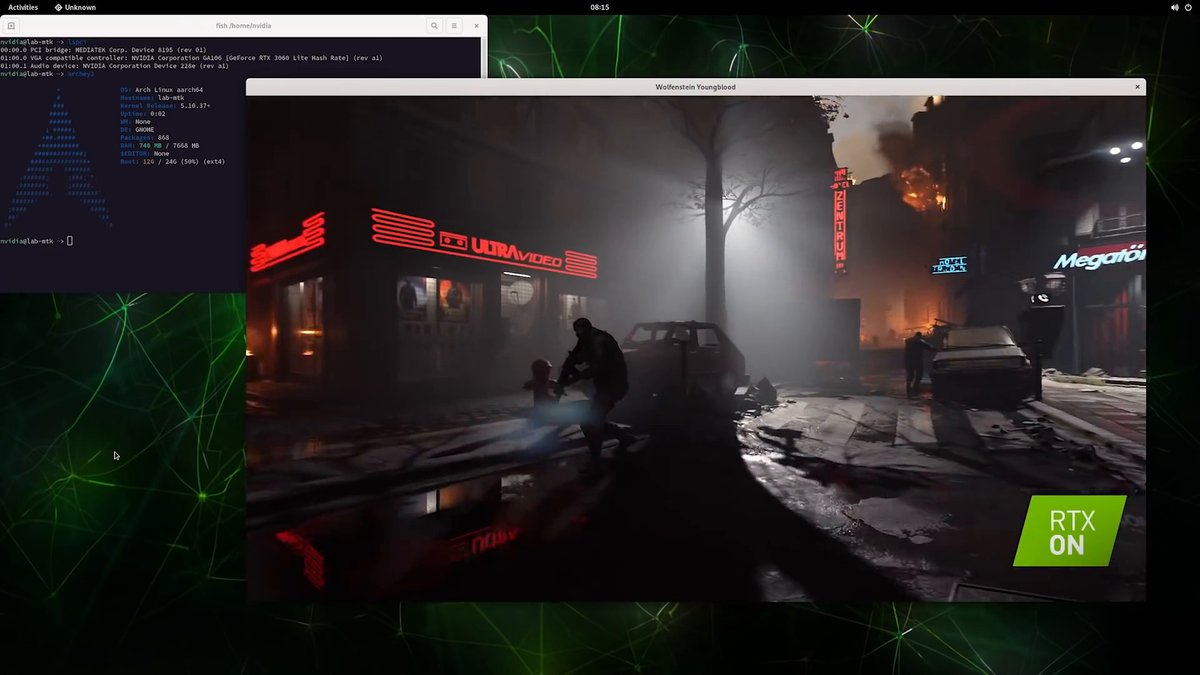Click the RTX ON badge in the game
Viewport: 1200px width, 675px height.
click(x=1068, y=530)
